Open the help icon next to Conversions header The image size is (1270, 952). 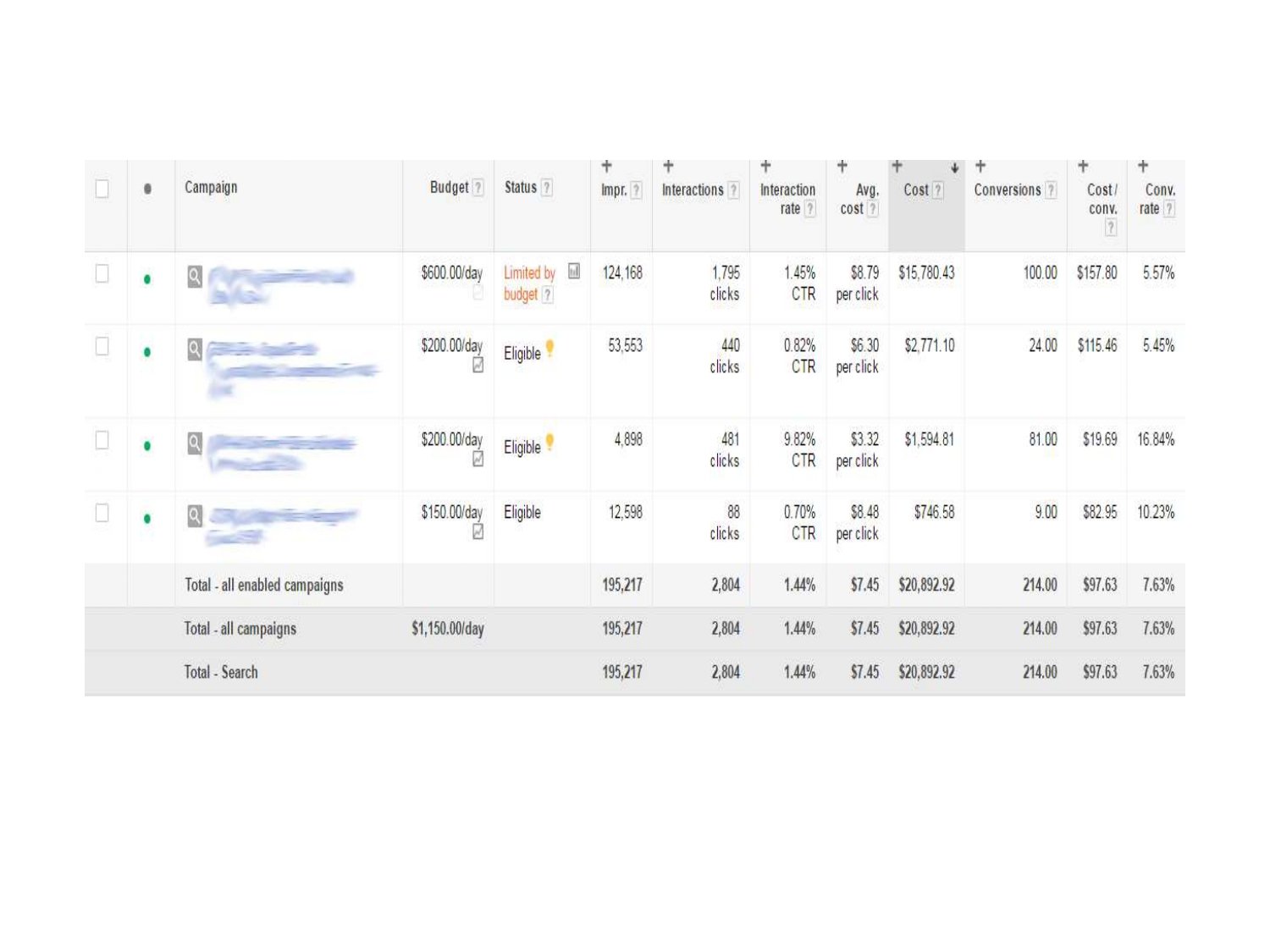coord(1051,190)
